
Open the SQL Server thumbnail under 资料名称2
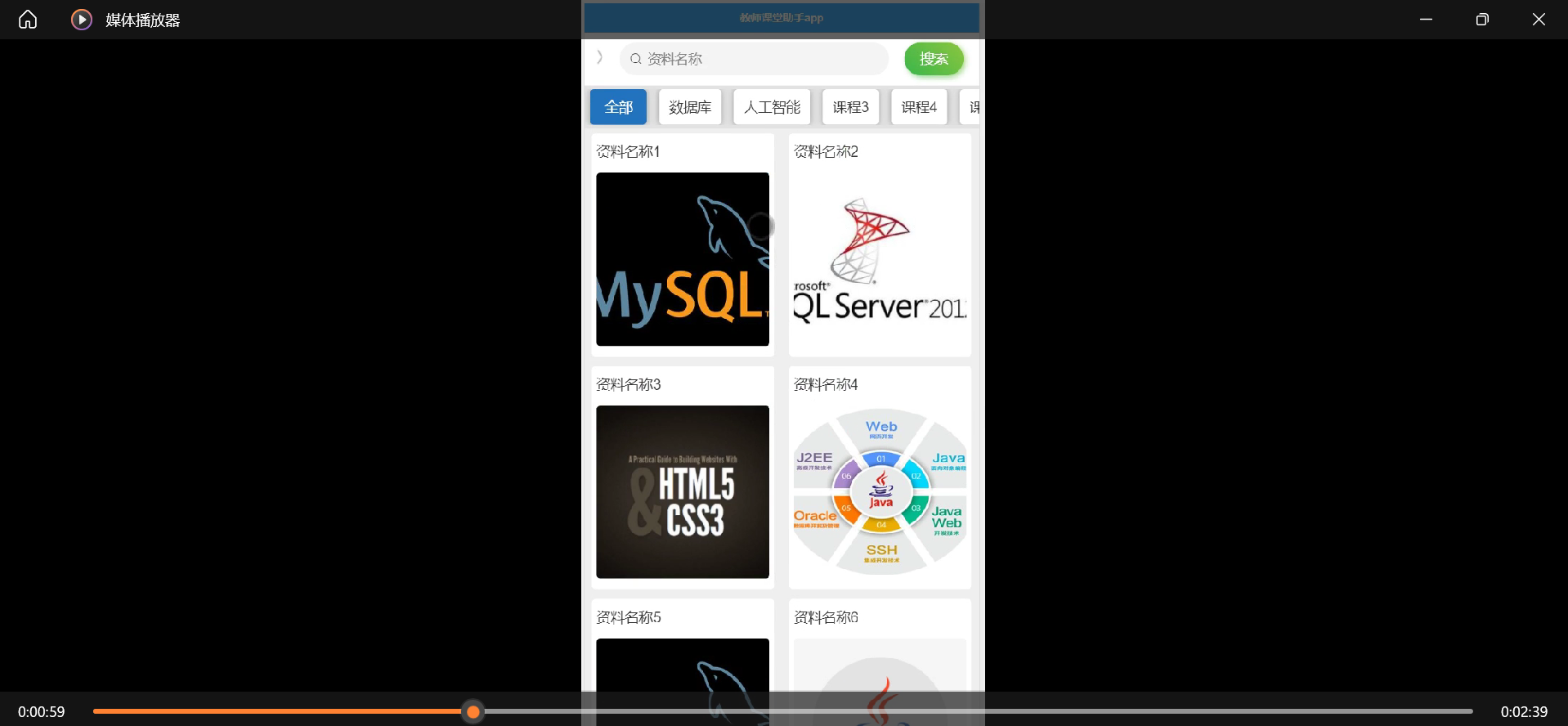tap(880, 259)
